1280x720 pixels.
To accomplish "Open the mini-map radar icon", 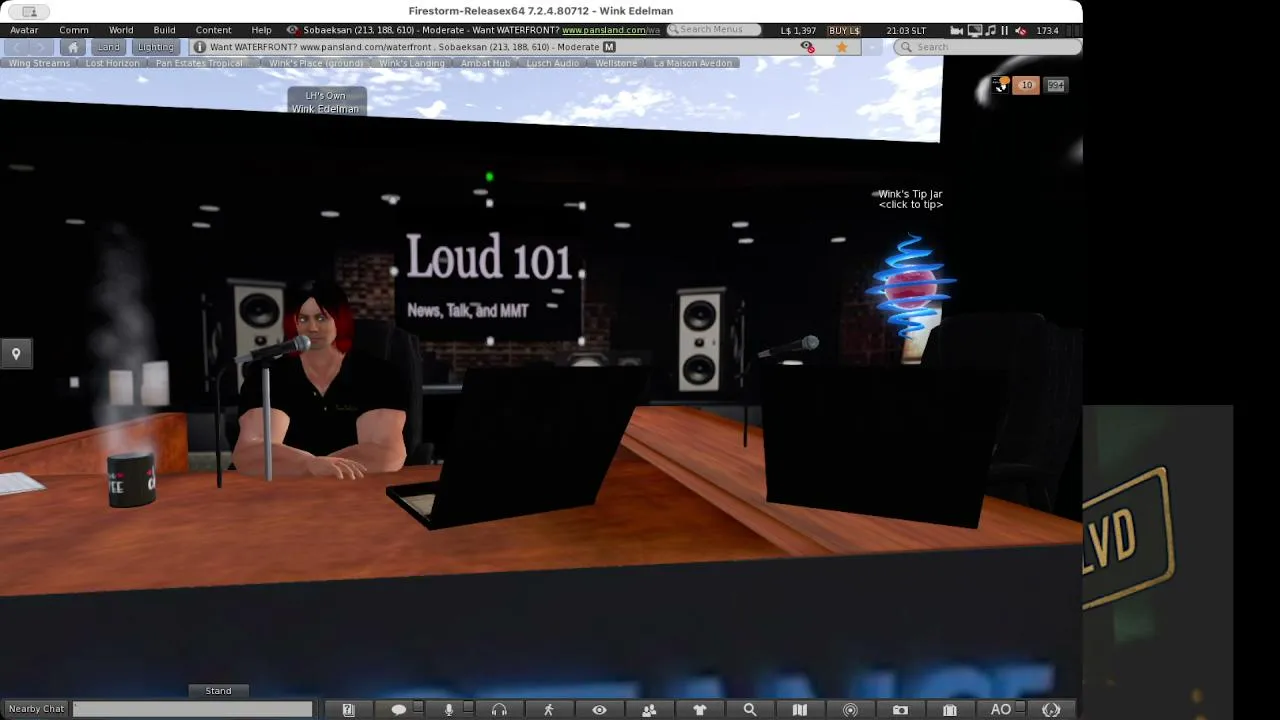I will pos(850,710).
